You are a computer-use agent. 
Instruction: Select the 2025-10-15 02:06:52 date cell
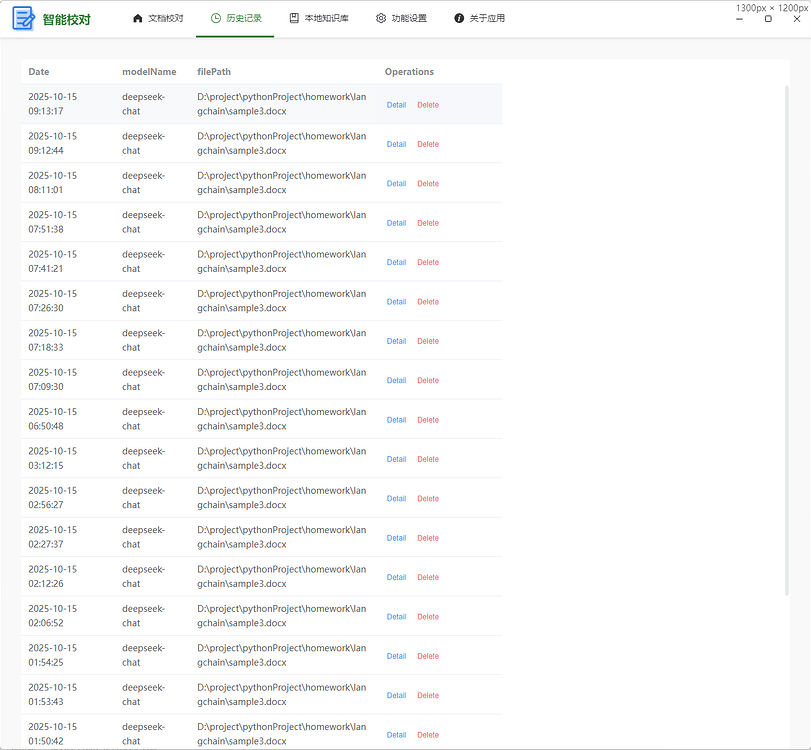click(x=53, y=616)
